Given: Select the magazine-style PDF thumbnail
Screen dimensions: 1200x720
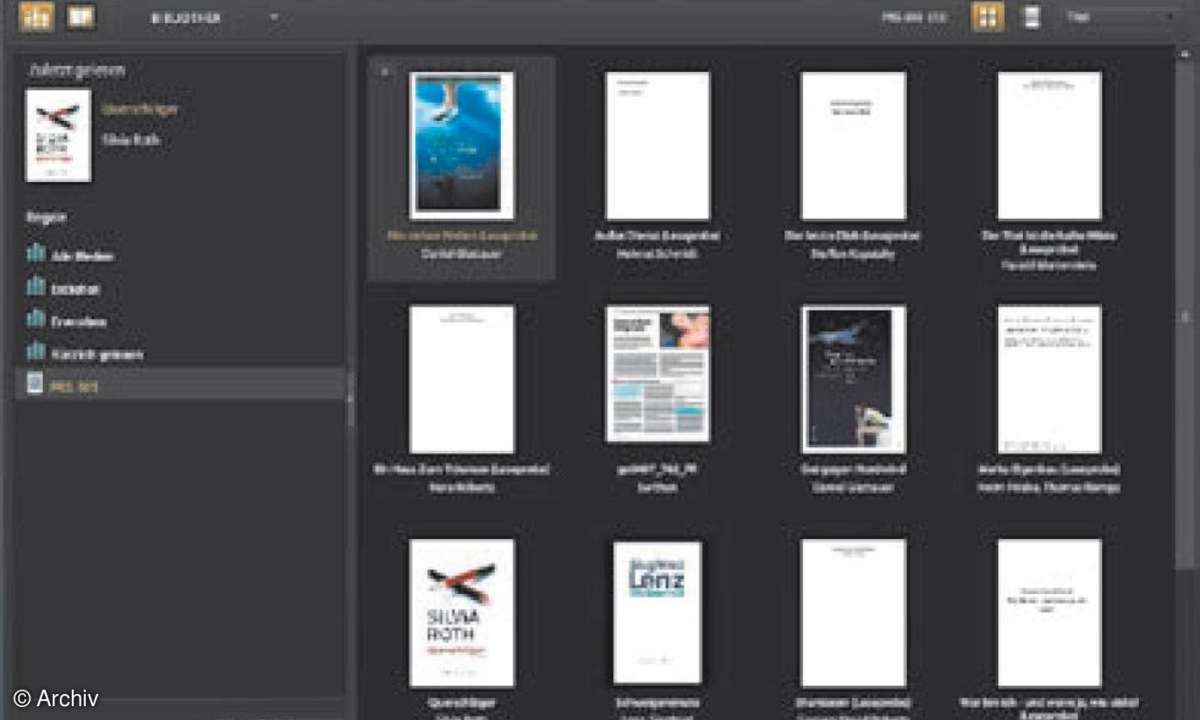Looking at the screenshot, I should (657, 374).
